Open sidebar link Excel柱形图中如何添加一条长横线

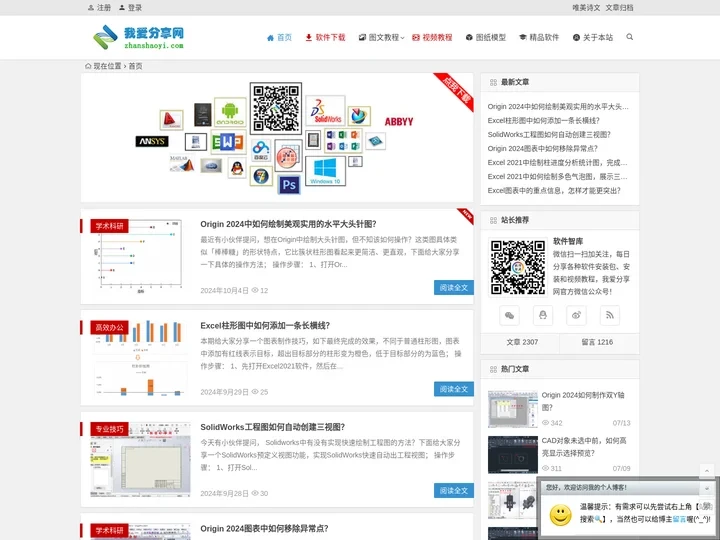[x=543, y=120]
